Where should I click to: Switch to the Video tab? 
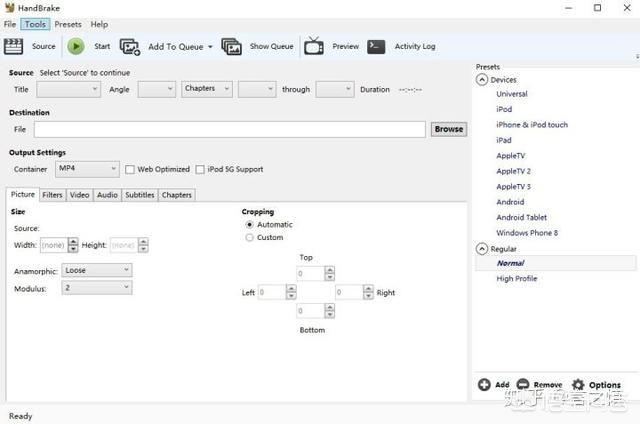[x=79, y=195]
